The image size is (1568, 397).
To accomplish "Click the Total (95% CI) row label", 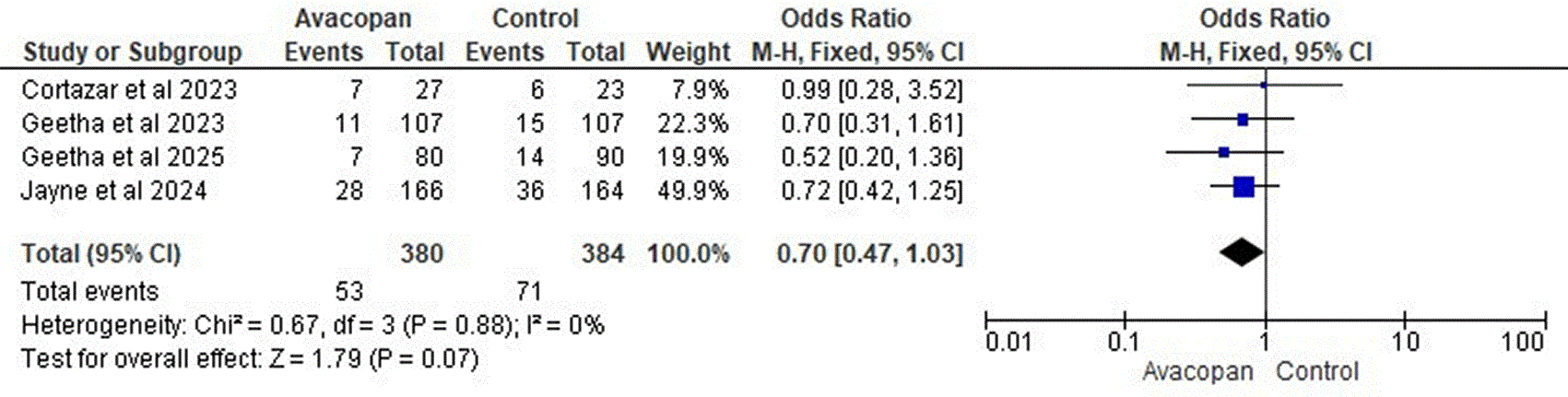I will (101, 253).
